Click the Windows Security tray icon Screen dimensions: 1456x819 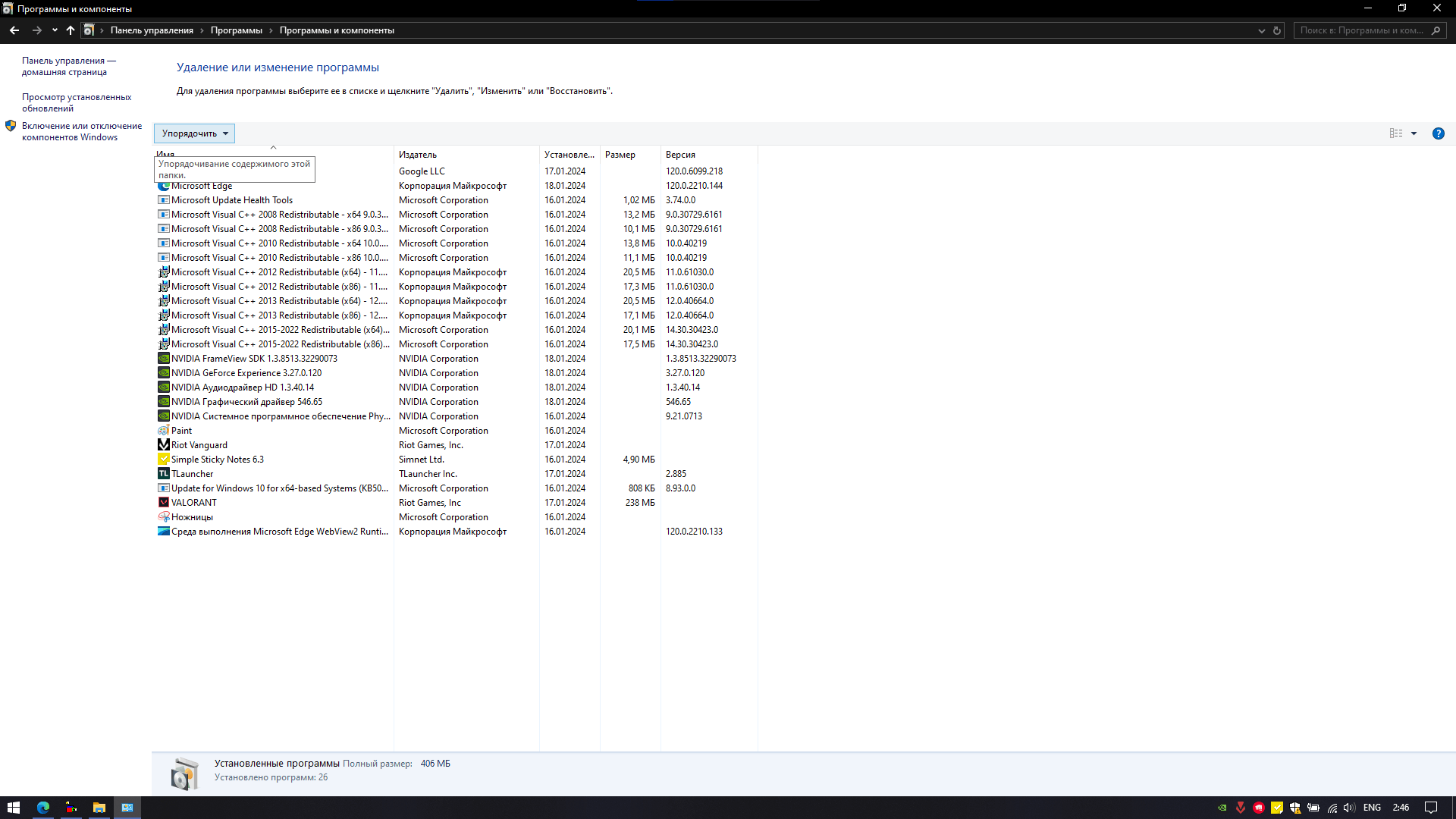coord(1295,808)
